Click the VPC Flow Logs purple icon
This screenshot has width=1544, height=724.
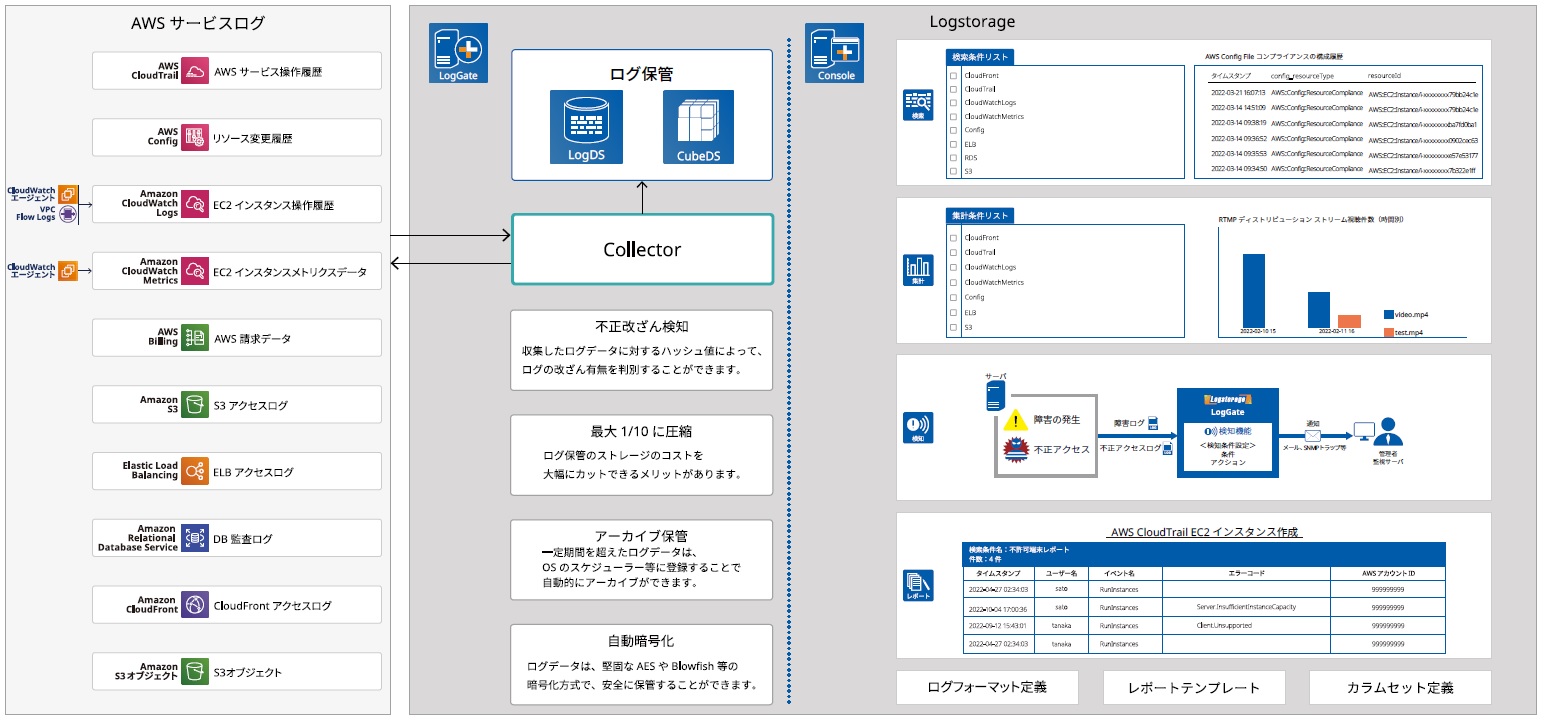click(68, 214)
